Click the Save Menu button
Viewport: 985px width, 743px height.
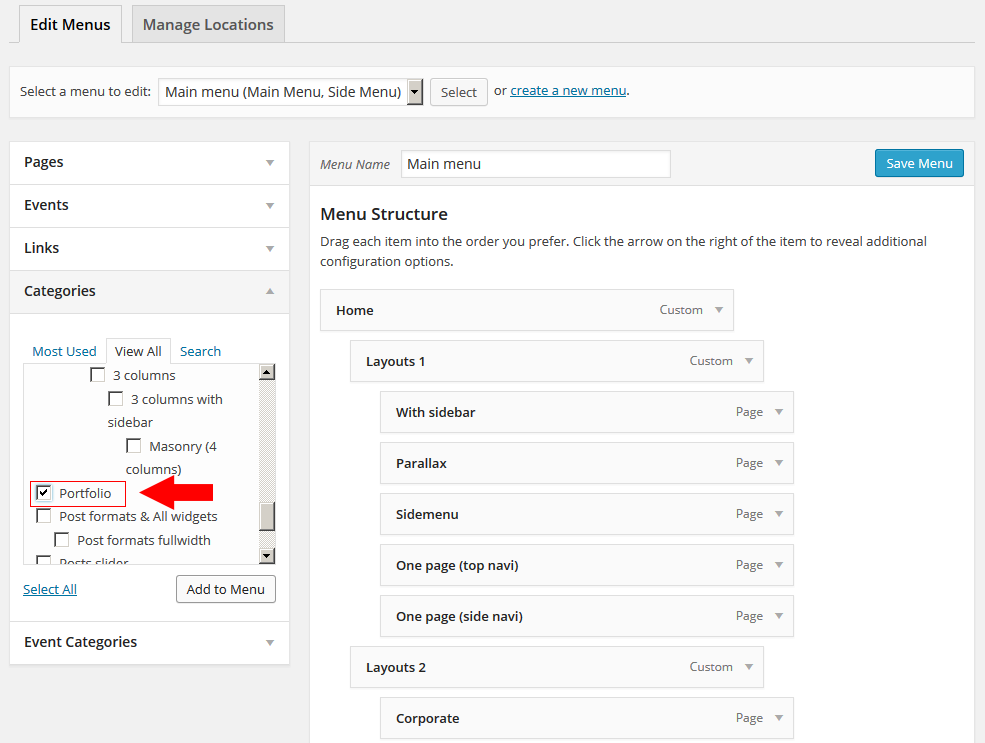click(x=919, y=163)
